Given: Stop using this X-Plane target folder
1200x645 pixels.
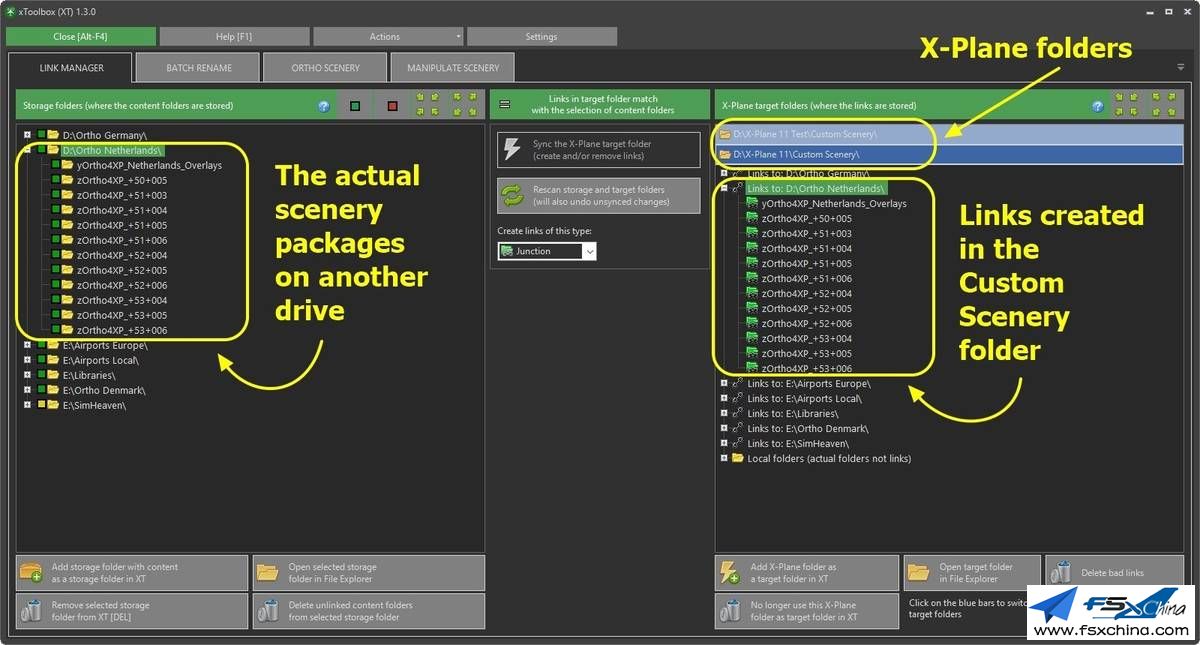Looking at the screenshot, I should click(807, 611).
